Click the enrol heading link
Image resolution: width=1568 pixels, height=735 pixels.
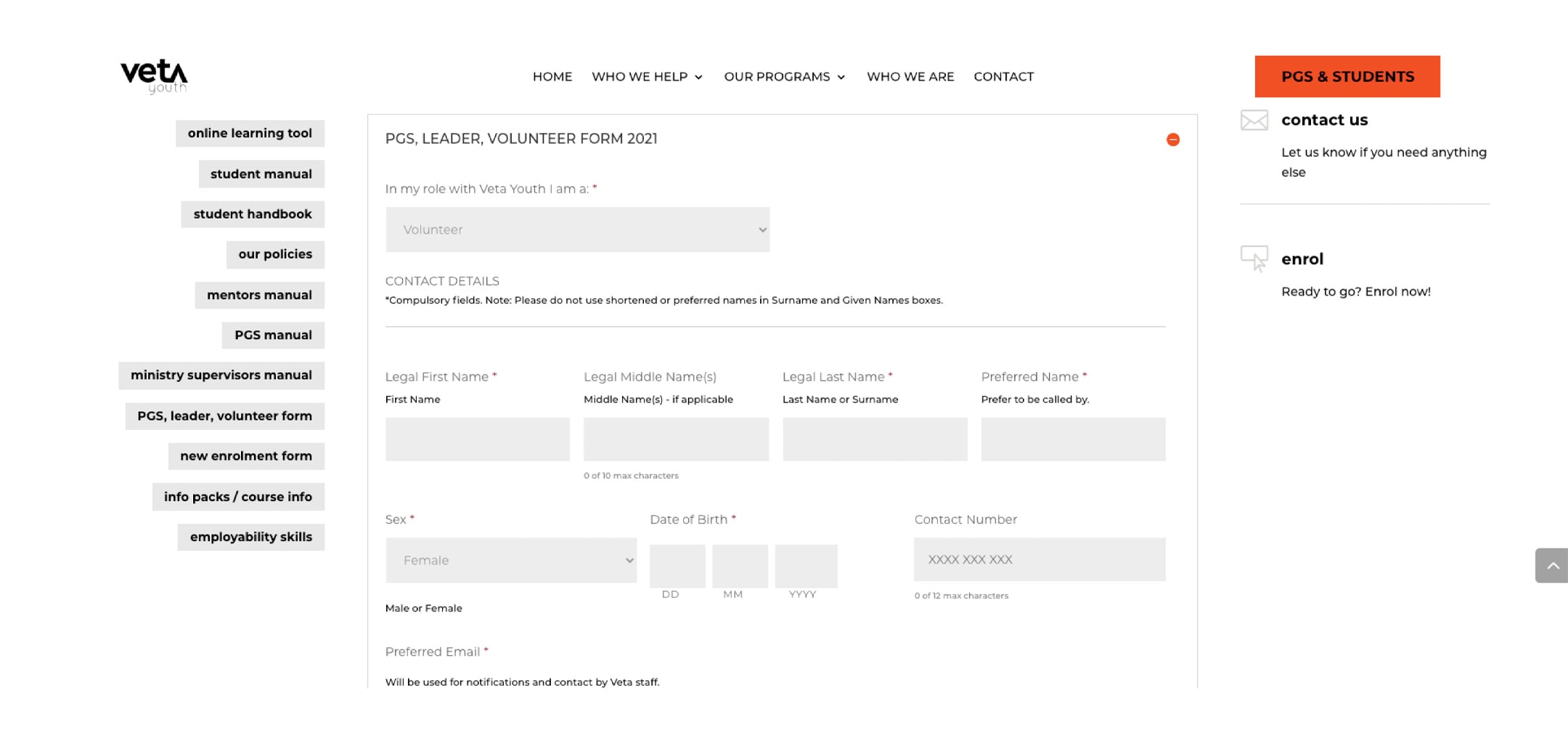pos(1302,259)
